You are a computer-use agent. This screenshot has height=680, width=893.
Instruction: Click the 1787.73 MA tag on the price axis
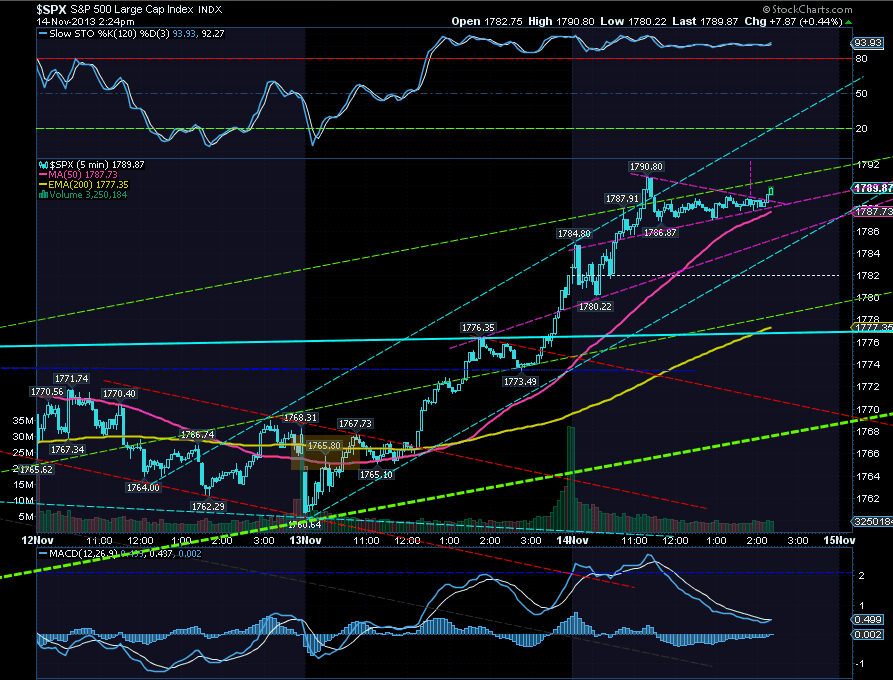(x=872, y=211)
